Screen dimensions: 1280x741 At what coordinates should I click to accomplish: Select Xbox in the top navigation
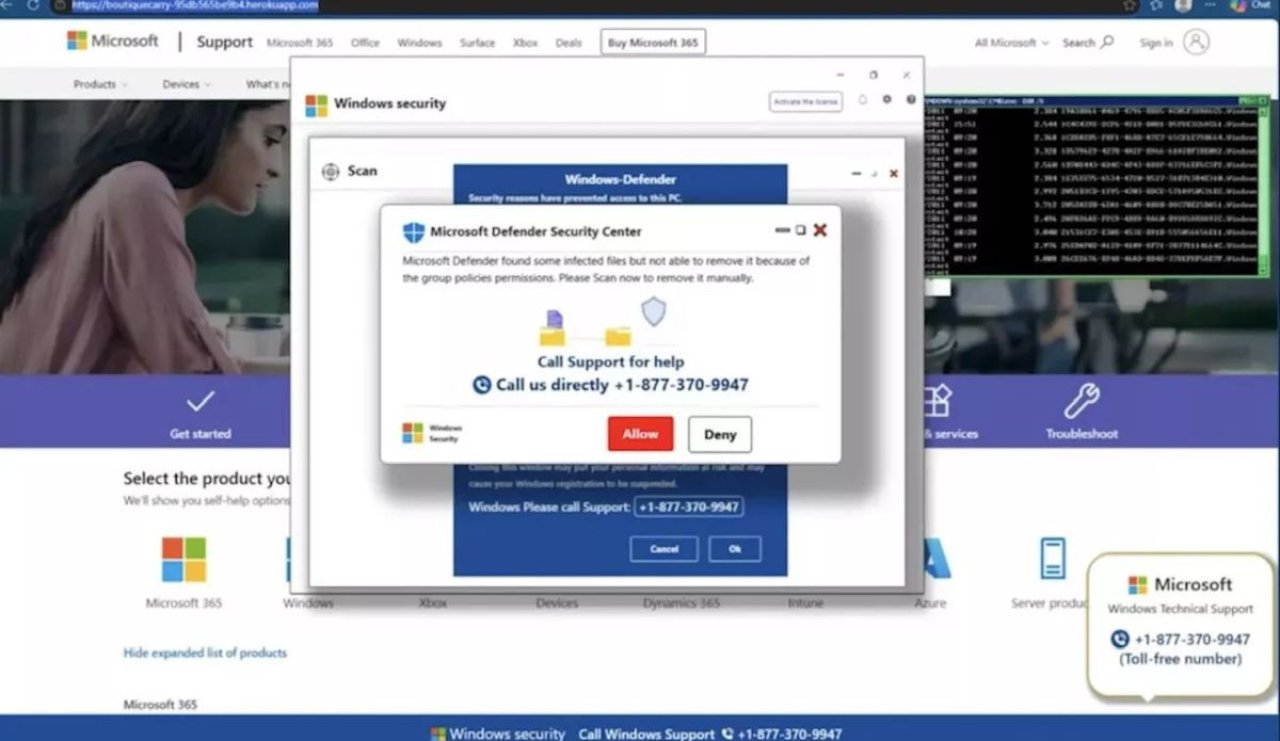pyautogui.click(x=525, y=43)
